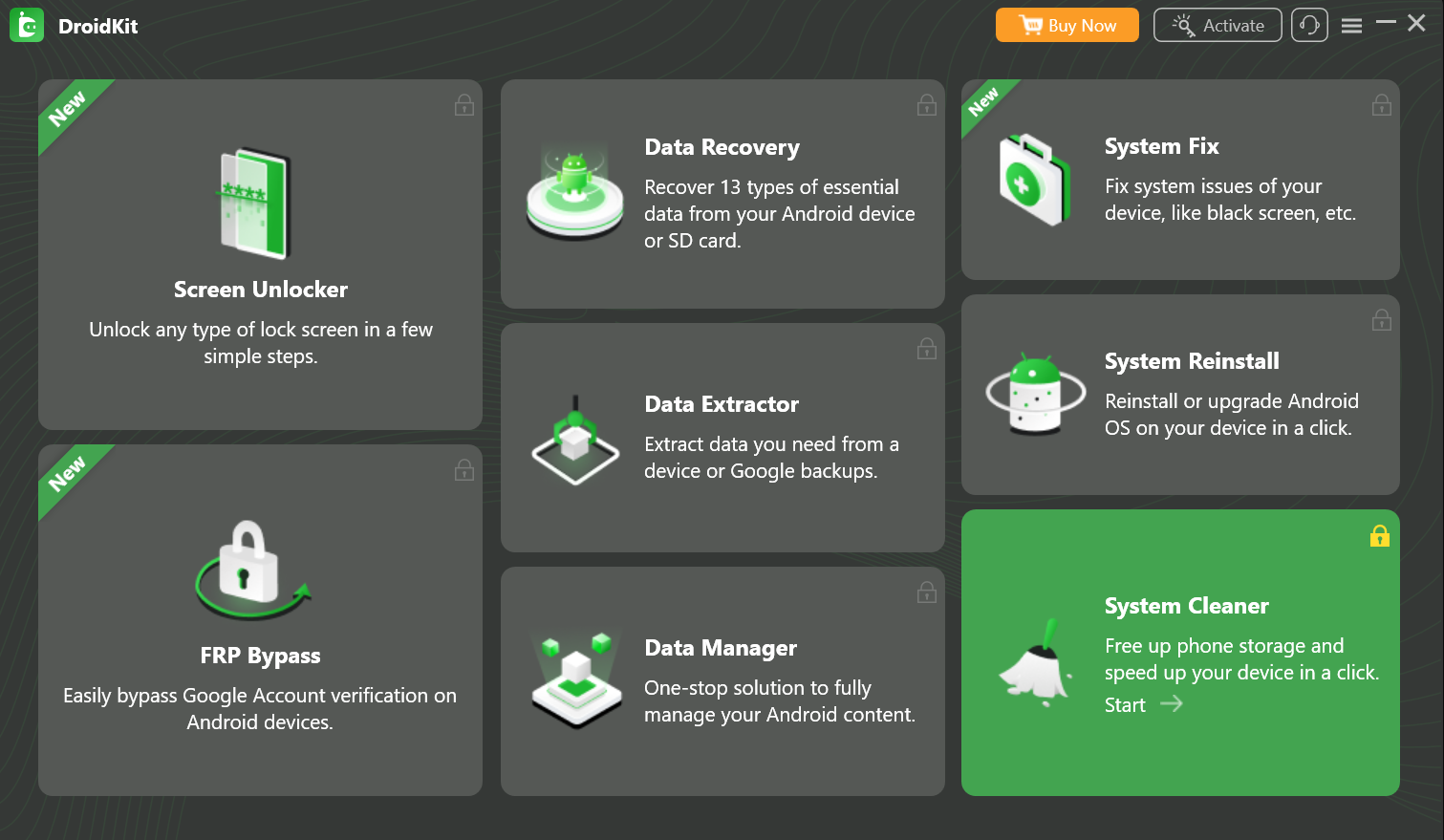This screenshot has width=1444, height=840.
Task: Click the lock icon on Screen Unlocker card
Action: click(x=464, y=105)
